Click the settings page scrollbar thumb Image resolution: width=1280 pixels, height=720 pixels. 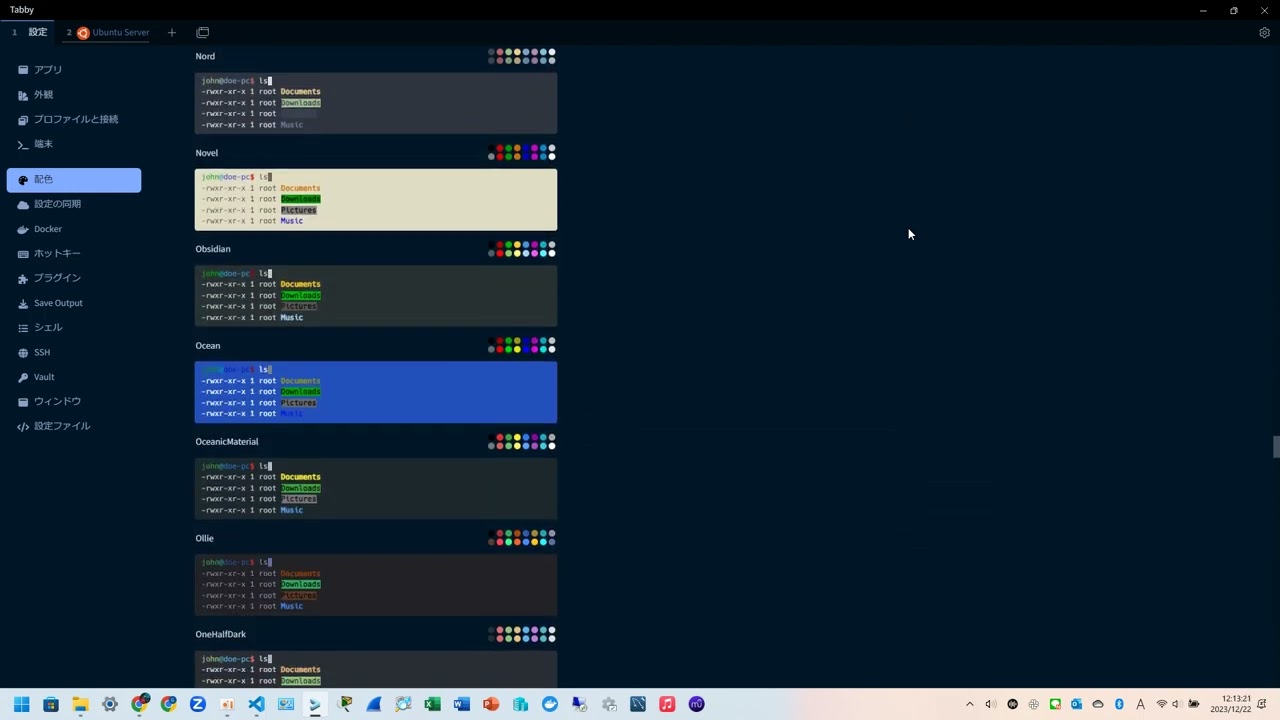[1276, 447]
